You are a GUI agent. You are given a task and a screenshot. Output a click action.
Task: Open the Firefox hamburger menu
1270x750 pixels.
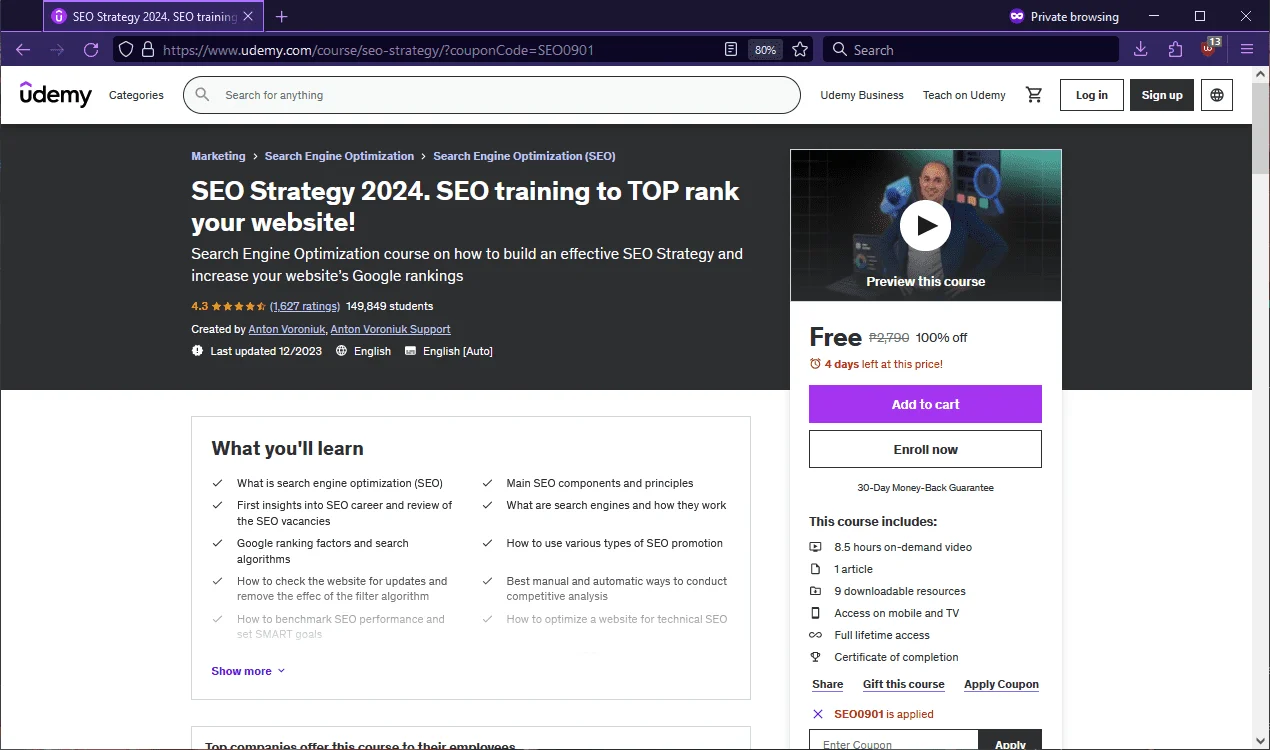point(1247,49)
